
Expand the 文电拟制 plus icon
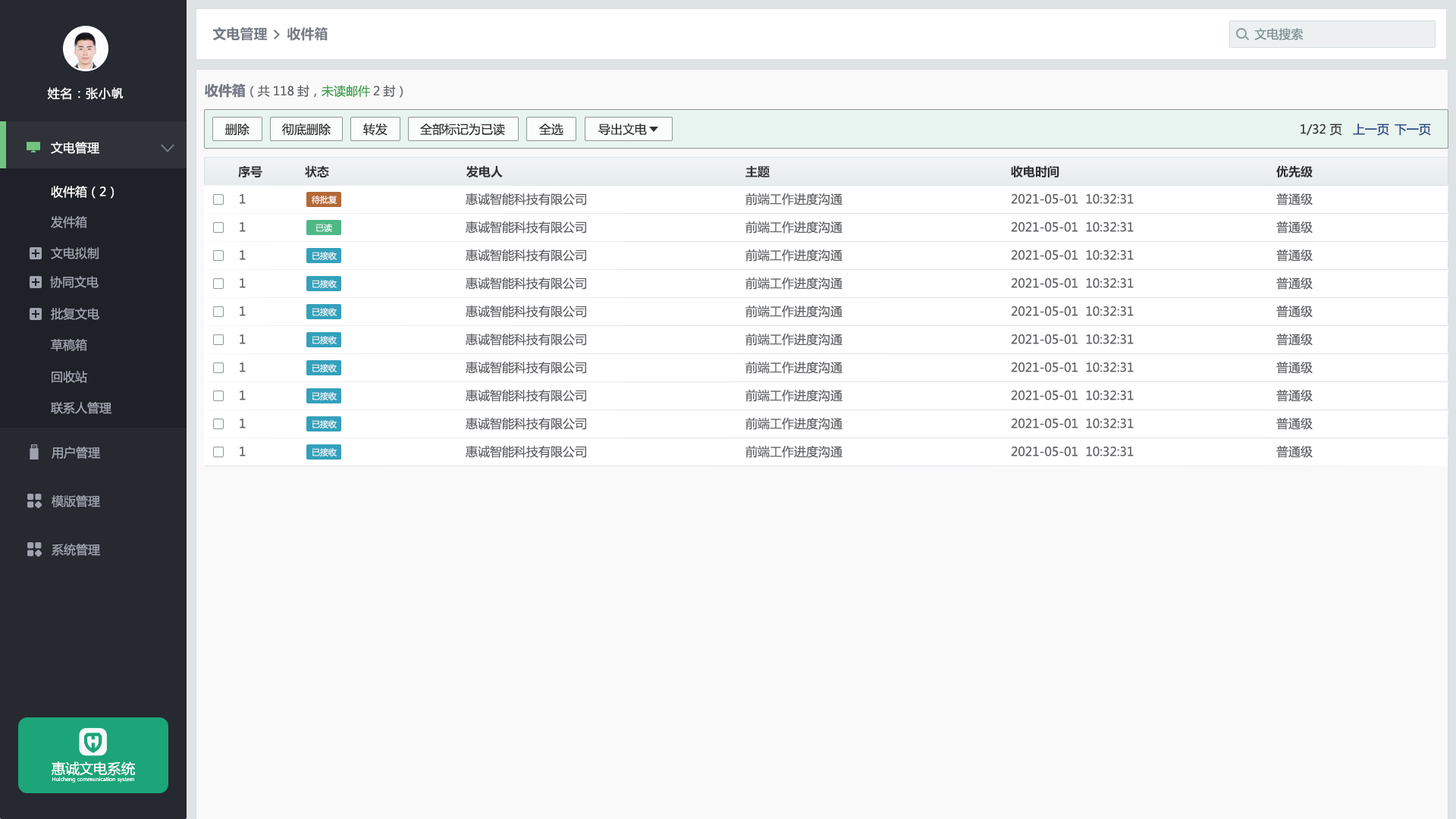coord(36,253)
